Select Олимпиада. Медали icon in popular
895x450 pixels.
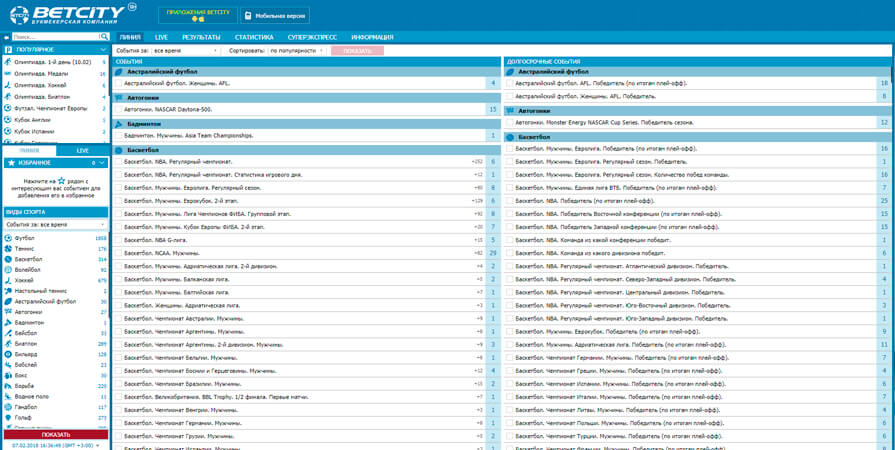[8, 74]
